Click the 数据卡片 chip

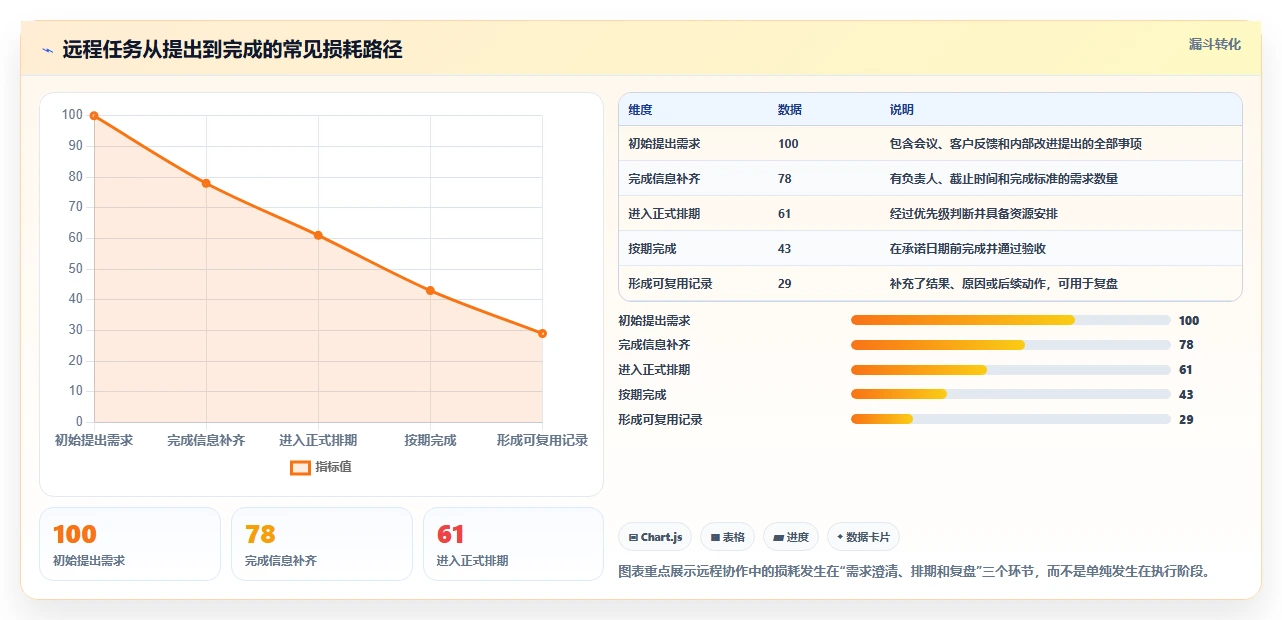[863, 537]
